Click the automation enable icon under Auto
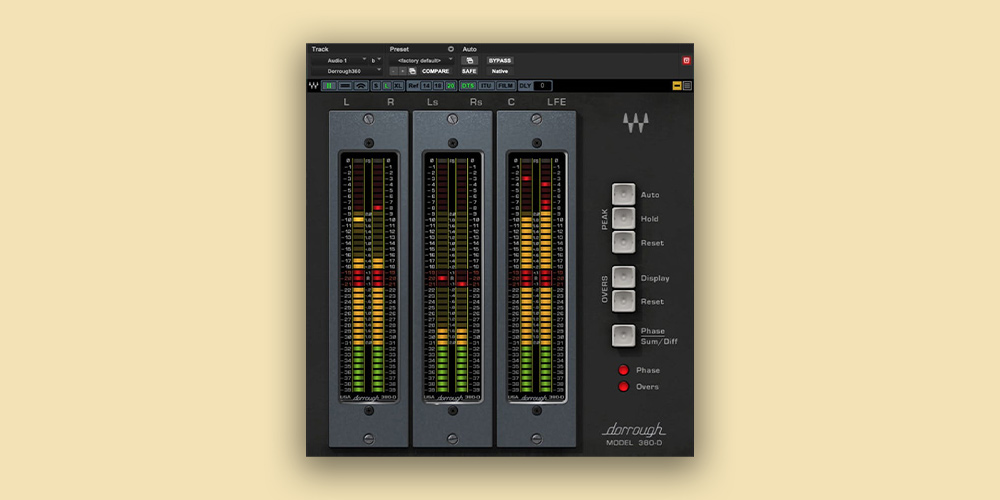 [x=469, y=61]
